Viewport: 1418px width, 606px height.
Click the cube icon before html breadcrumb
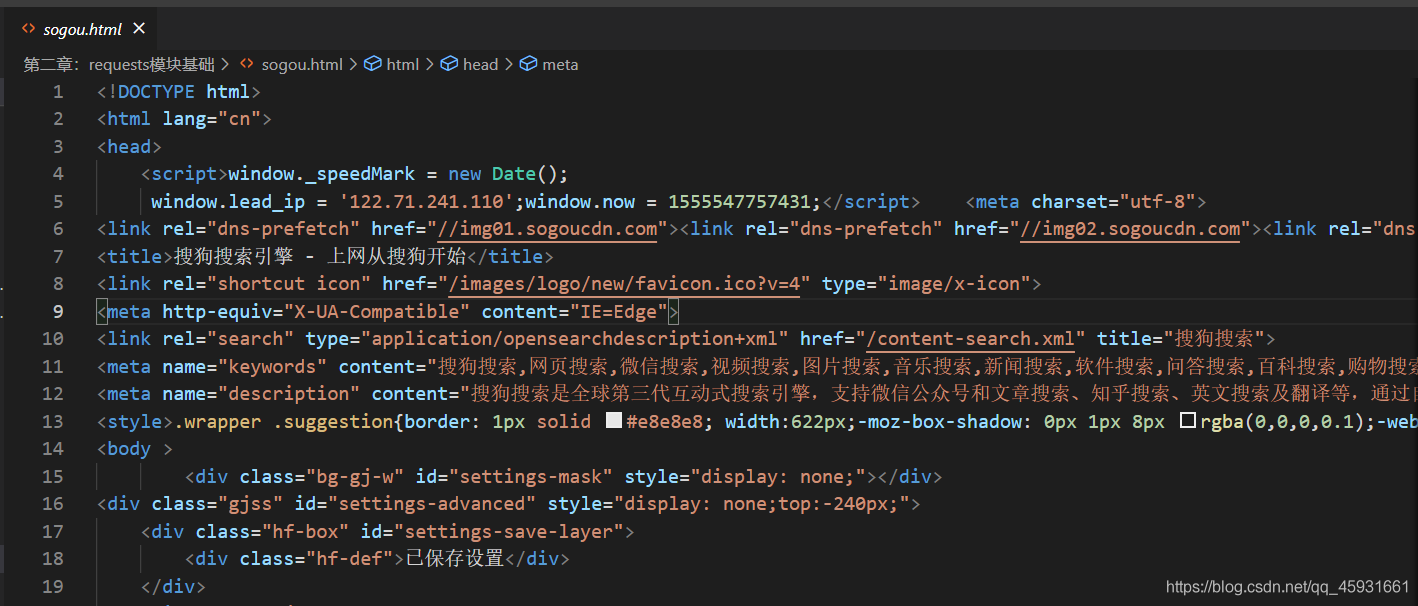point(372,64)
